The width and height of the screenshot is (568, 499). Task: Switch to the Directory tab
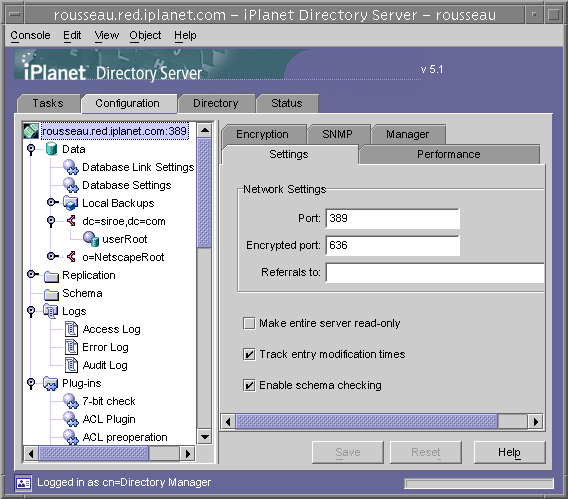point(216,104)
